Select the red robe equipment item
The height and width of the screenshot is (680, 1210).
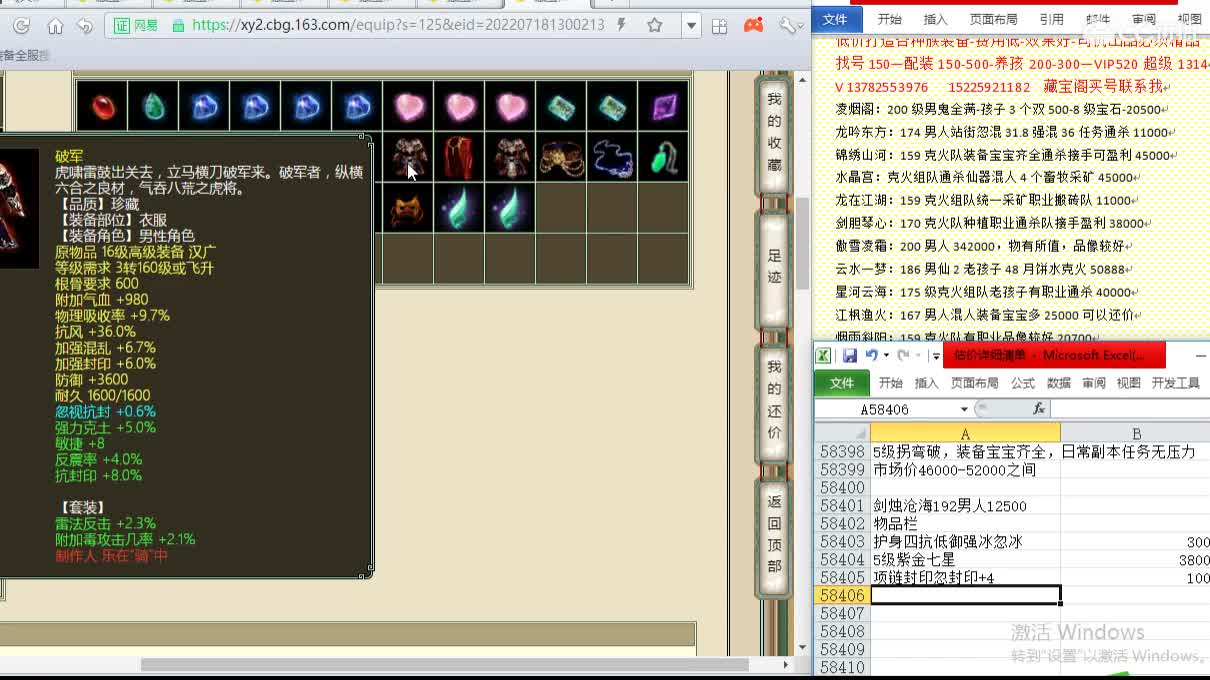pyautogui.click(x=459, y=157)
